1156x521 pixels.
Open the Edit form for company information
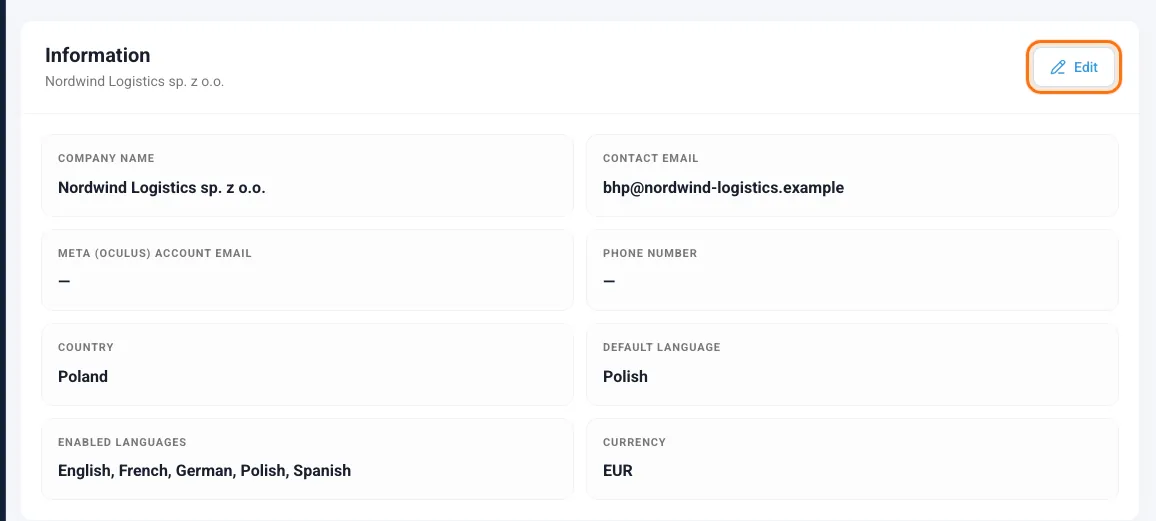[1074, 67]
